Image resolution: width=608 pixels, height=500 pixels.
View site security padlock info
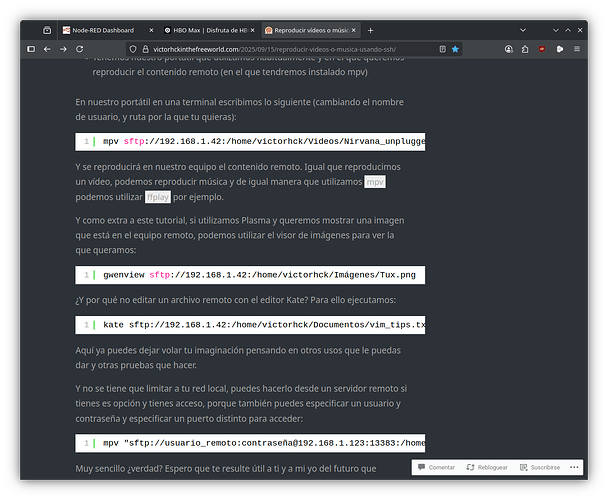[x=145, y=49]
